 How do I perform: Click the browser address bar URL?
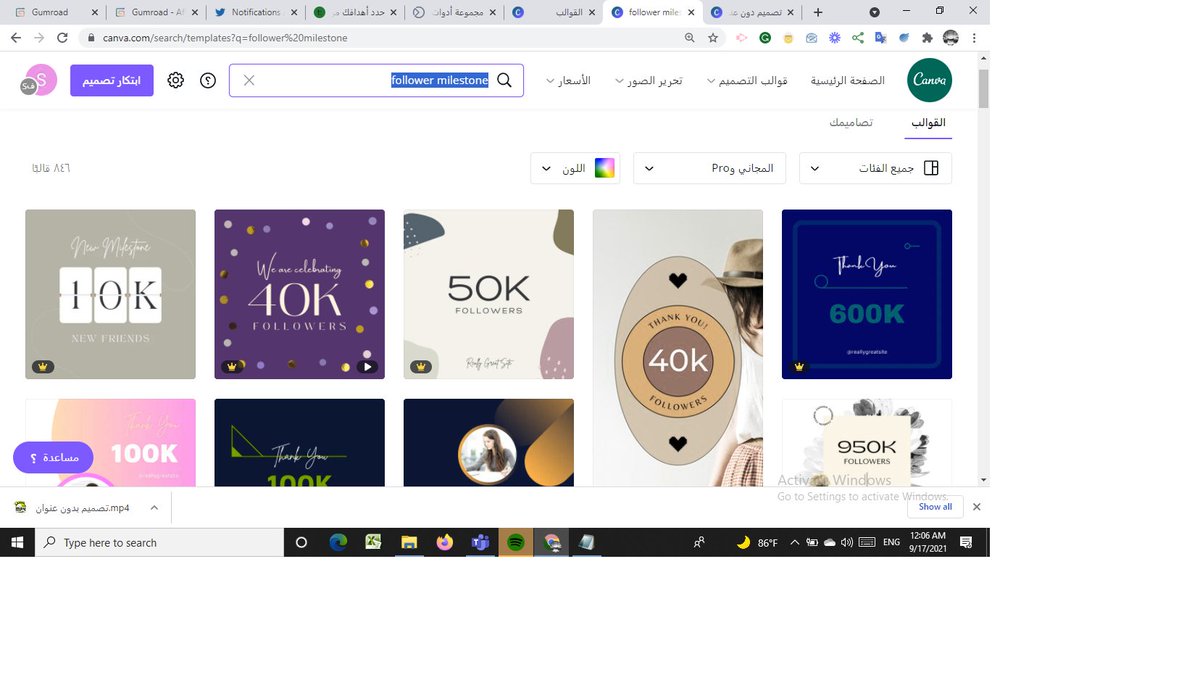225,38
